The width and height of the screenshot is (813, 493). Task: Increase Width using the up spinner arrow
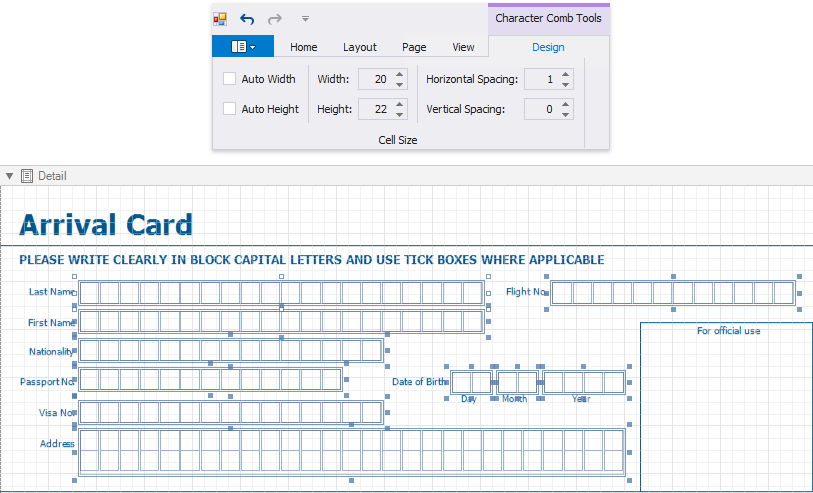400,74
